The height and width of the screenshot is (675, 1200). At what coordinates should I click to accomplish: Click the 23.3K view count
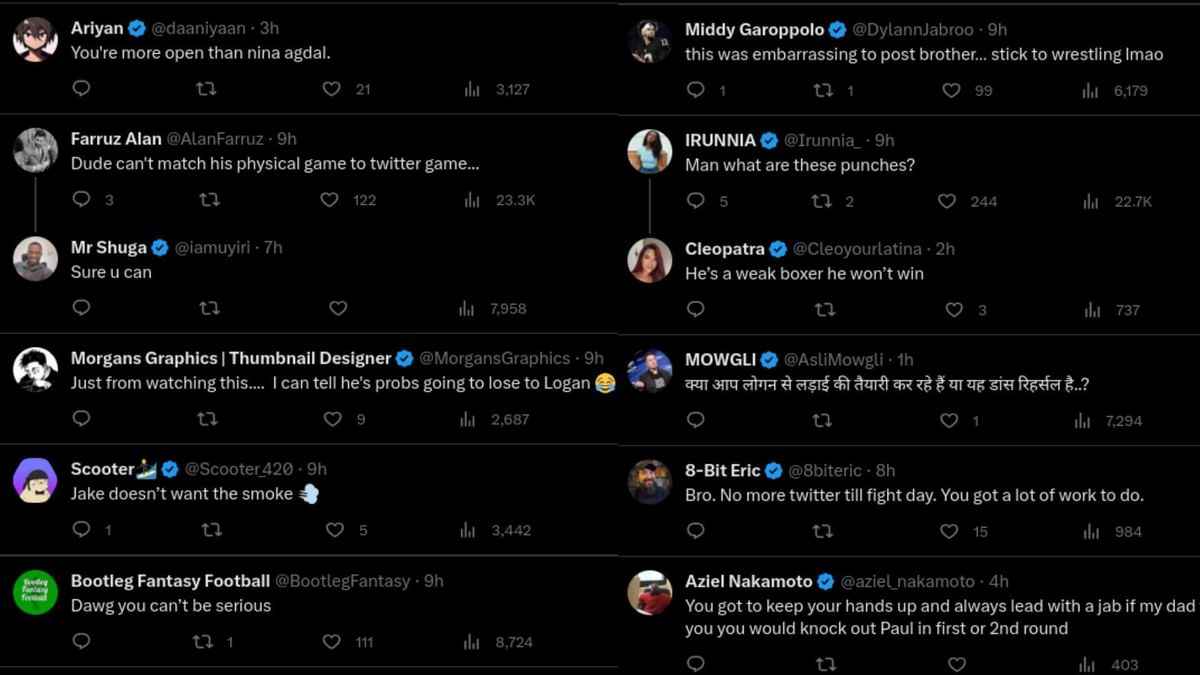(515, 199)
